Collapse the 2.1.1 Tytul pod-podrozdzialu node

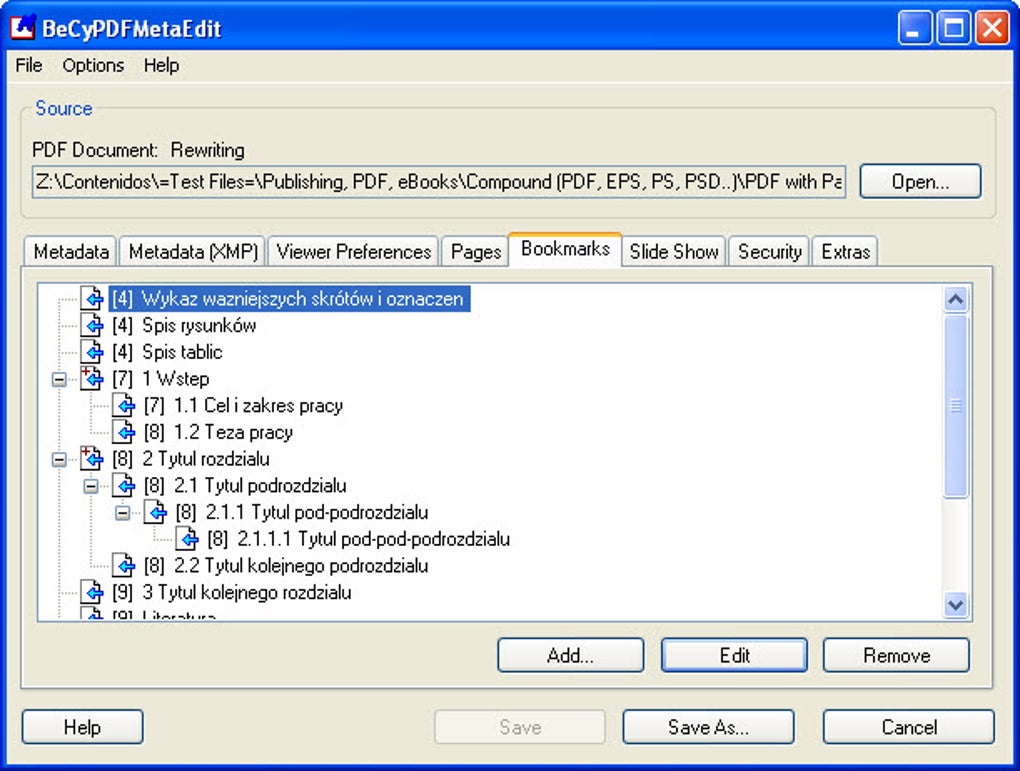point(123,513)
